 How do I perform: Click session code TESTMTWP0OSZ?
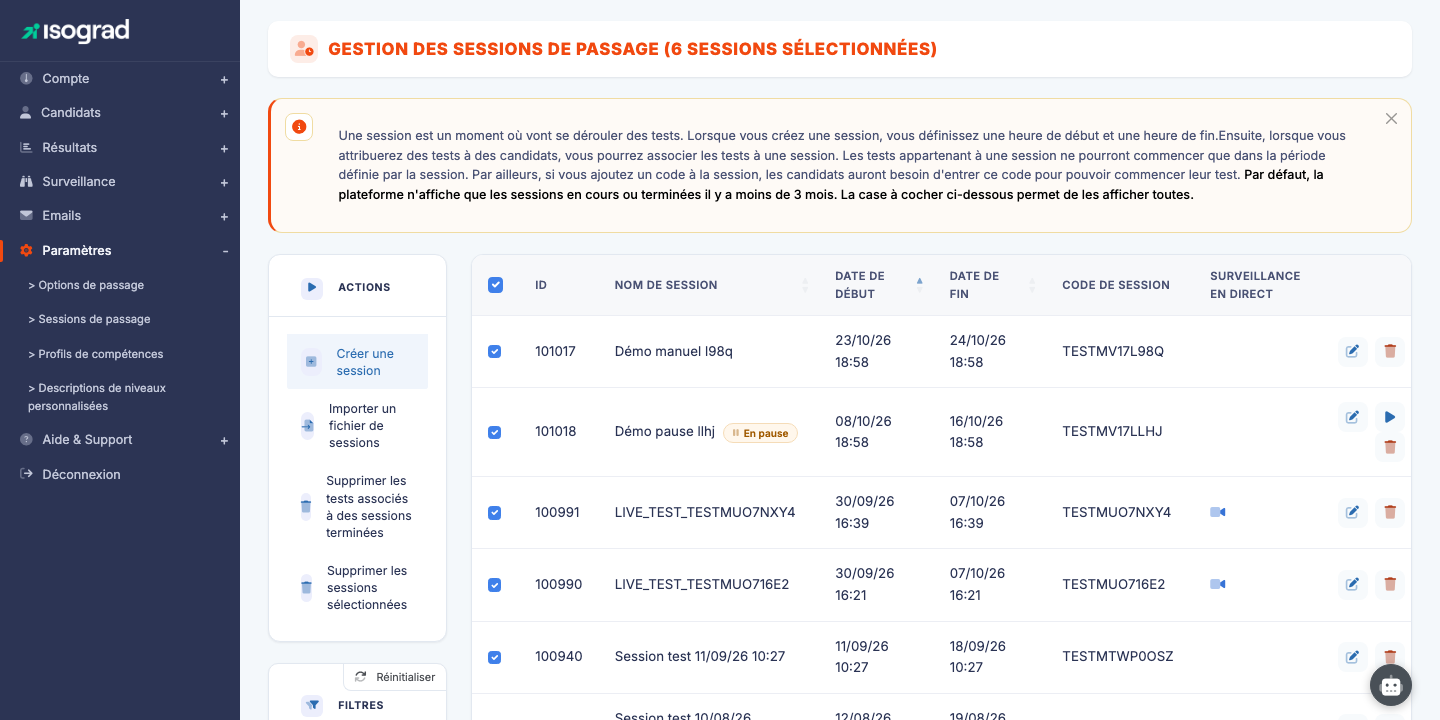pos(1118,657)
